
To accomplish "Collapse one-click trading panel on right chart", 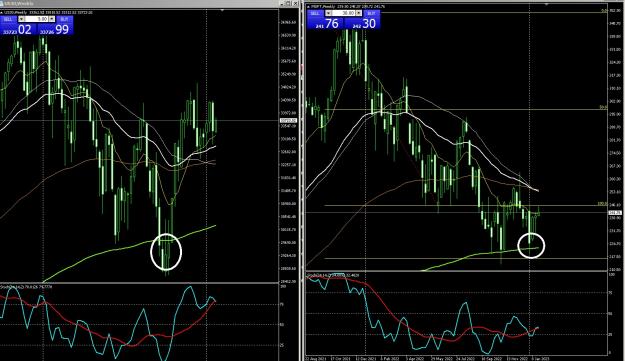I will (x=309, y=7).
